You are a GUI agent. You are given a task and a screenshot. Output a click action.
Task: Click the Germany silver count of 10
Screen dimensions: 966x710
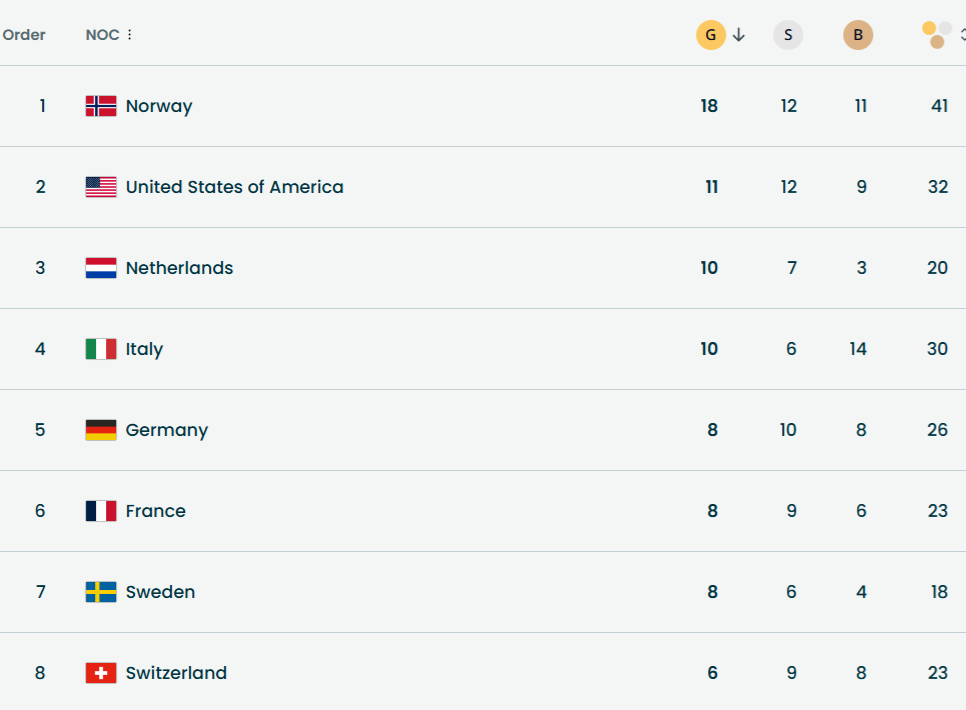point(788,430)
